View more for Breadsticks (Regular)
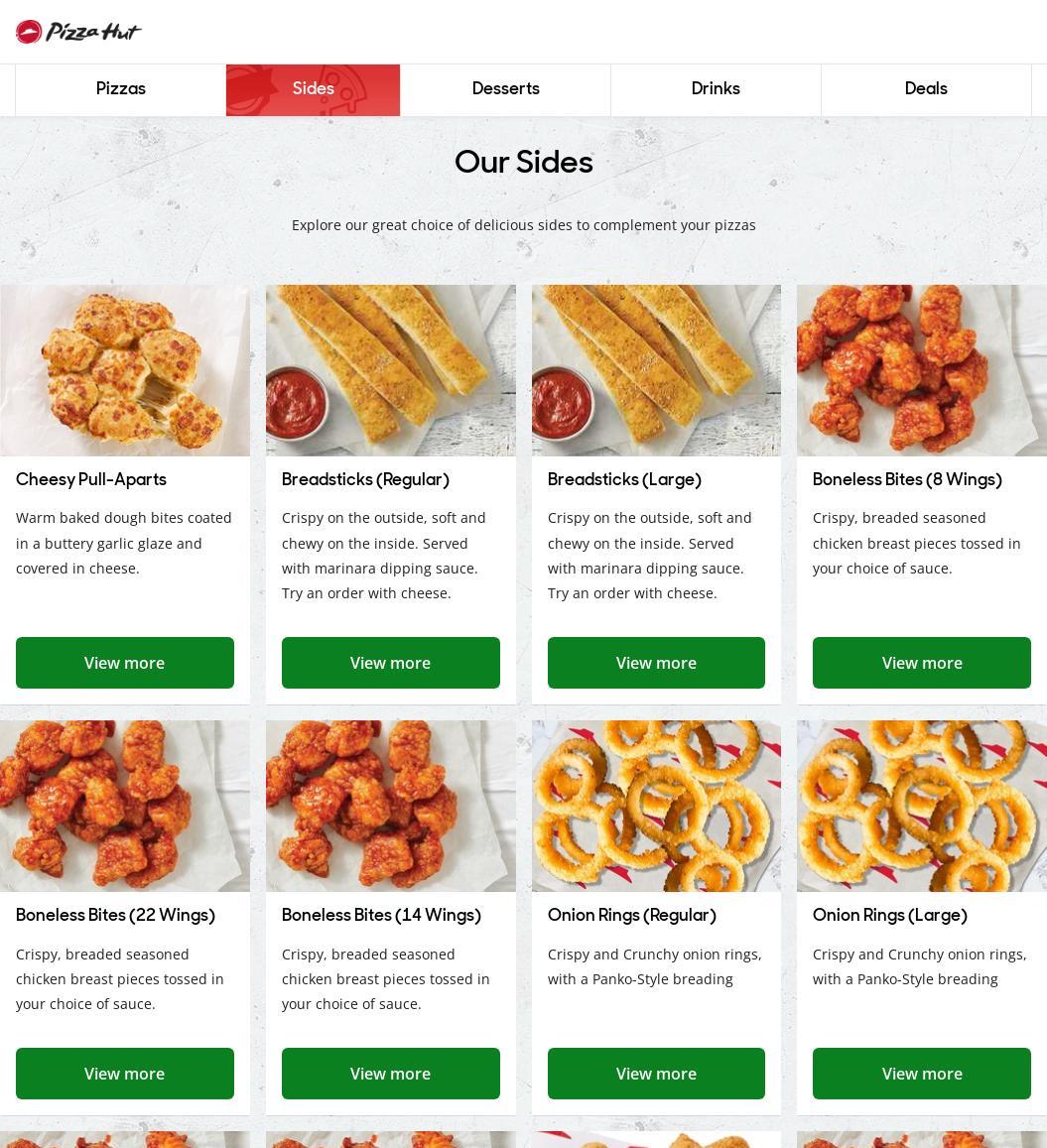The width and height of the screenshot is (1047, 1148). click(391, 663)
